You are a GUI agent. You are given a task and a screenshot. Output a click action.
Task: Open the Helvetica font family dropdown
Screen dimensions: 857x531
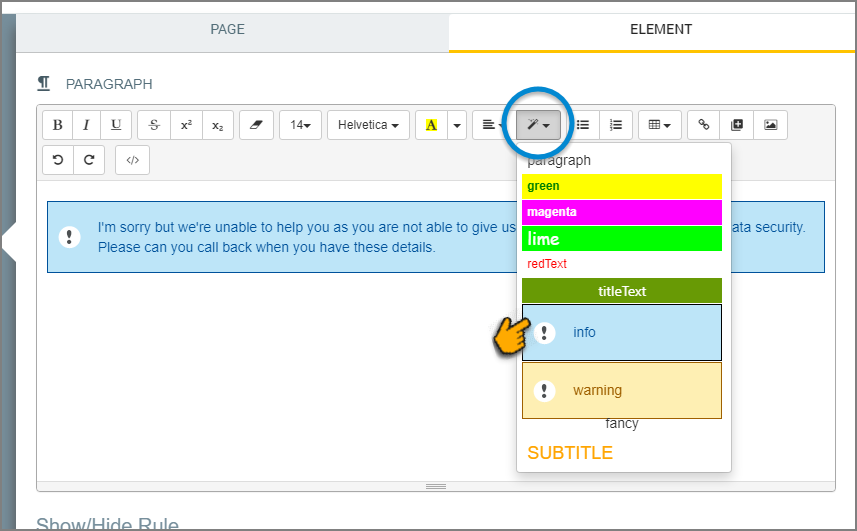click(368, 125)
